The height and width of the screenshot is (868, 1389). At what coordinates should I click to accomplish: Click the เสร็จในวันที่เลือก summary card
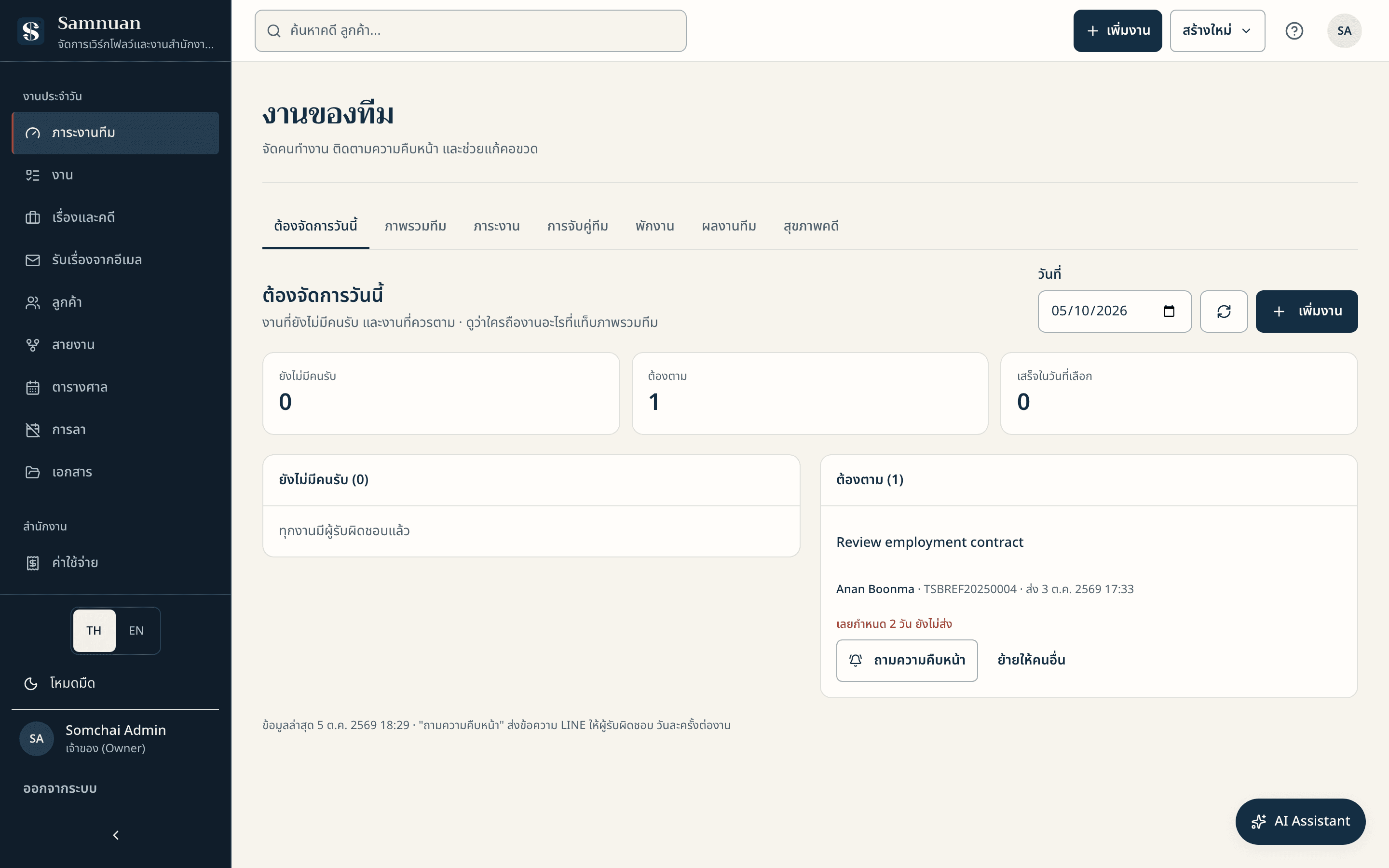point(1179,393)
